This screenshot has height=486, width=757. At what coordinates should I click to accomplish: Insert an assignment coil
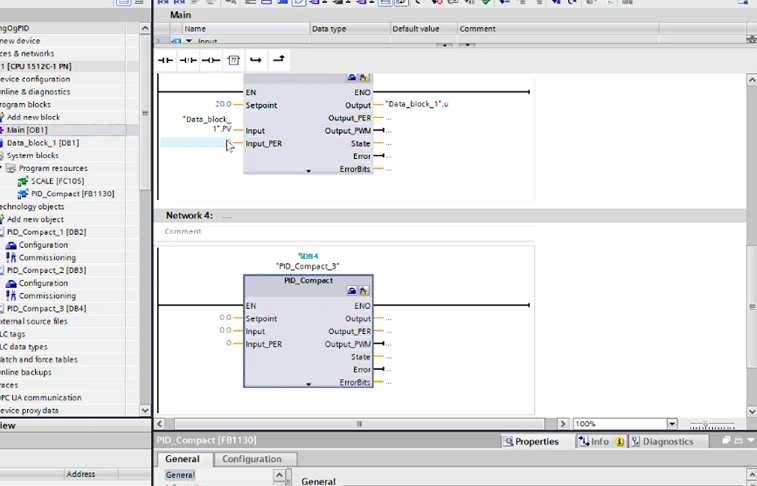211,60
